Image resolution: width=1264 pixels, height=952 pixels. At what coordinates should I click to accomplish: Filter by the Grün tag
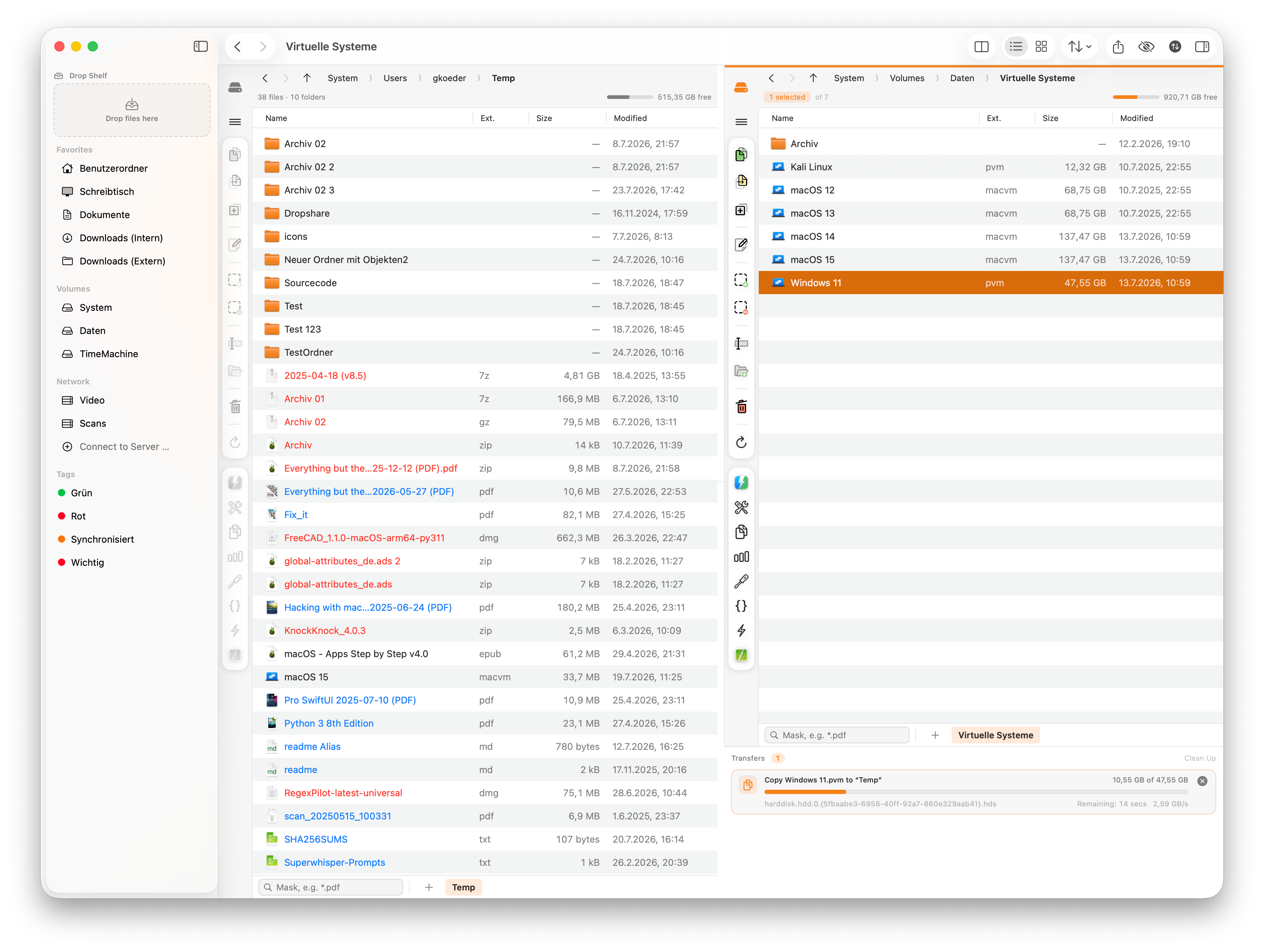pyautogui.click(x=81, y=493)
